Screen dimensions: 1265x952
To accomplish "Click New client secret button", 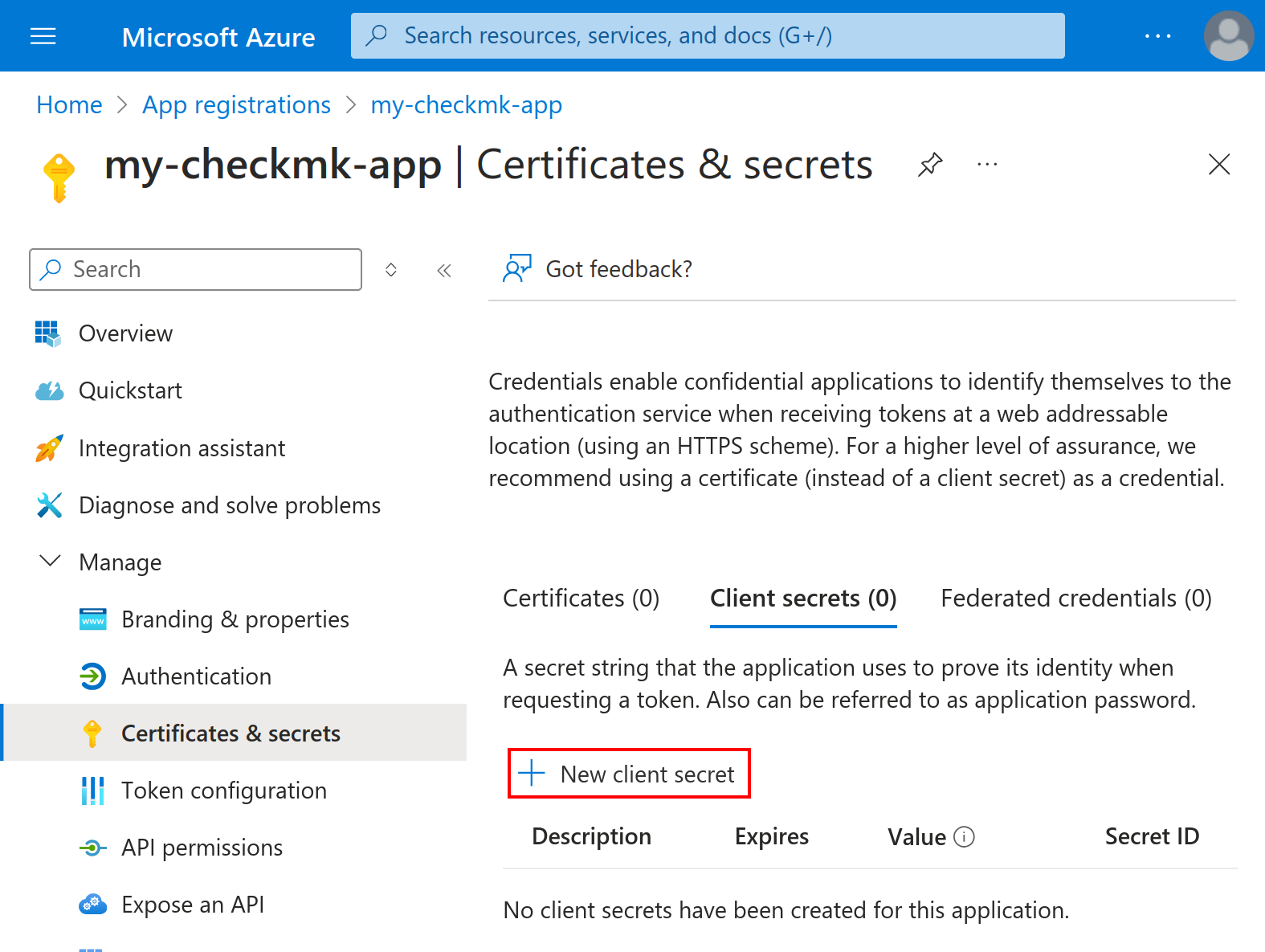I will click(x=629, y=774).
